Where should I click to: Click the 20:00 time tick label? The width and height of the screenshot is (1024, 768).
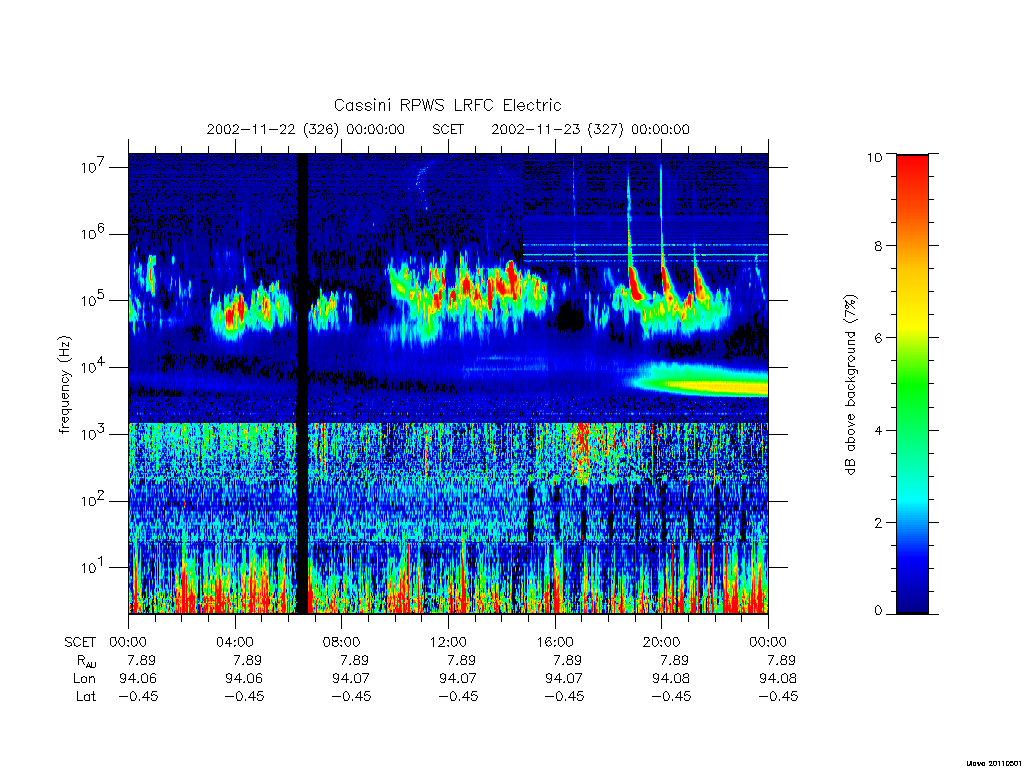[x=661, y=642]
